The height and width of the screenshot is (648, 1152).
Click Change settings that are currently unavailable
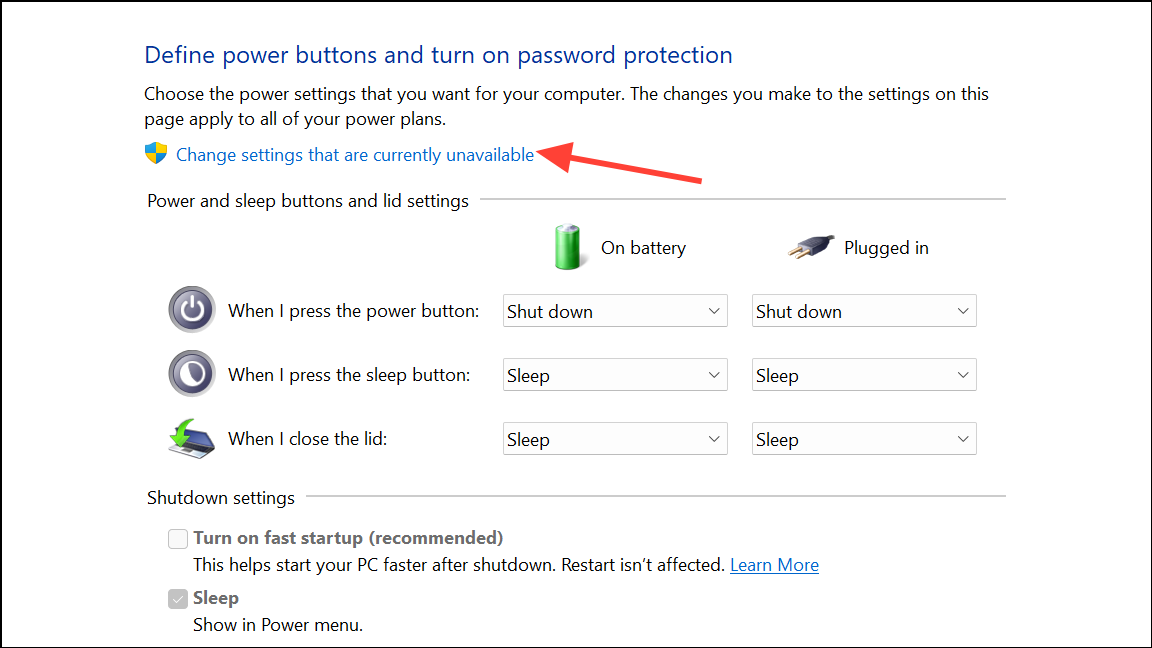tap(355, 155)
